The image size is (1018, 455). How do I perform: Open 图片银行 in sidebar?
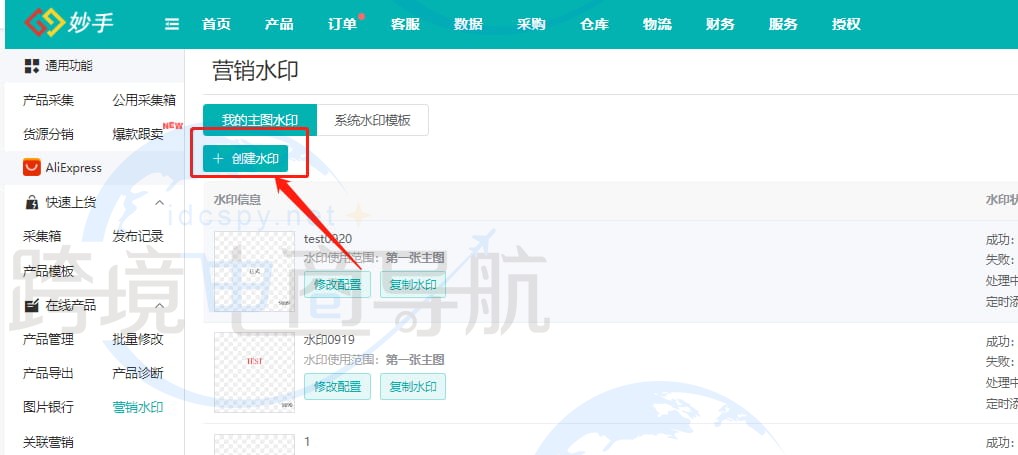(x=48, y=407)
